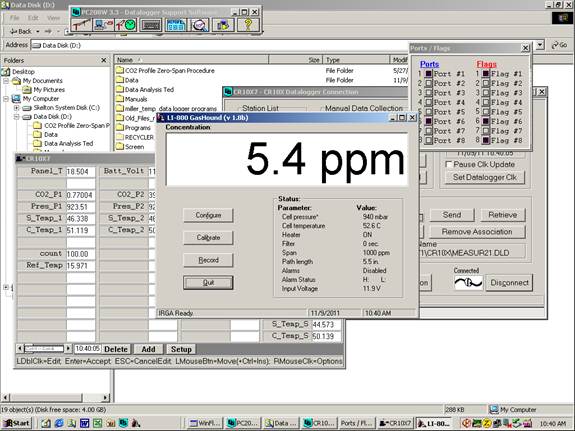This screenshot has height=431, width=575.
Task: Open the File menu in Explorer
Action: [15, 18]
